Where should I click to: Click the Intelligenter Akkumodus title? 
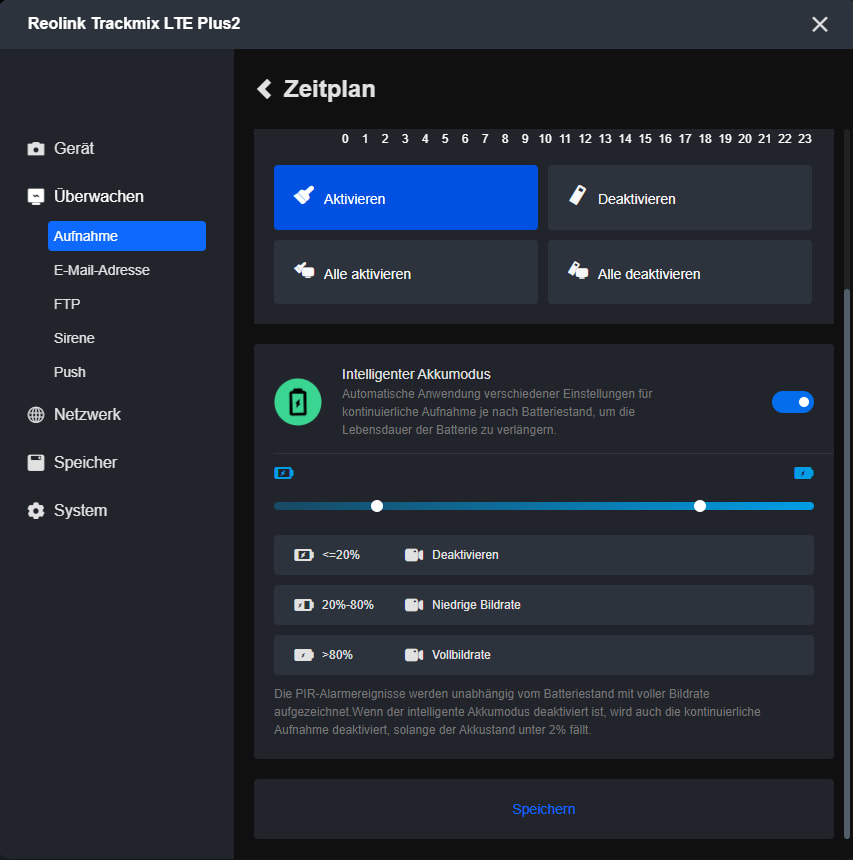click(x=416, y=374)
